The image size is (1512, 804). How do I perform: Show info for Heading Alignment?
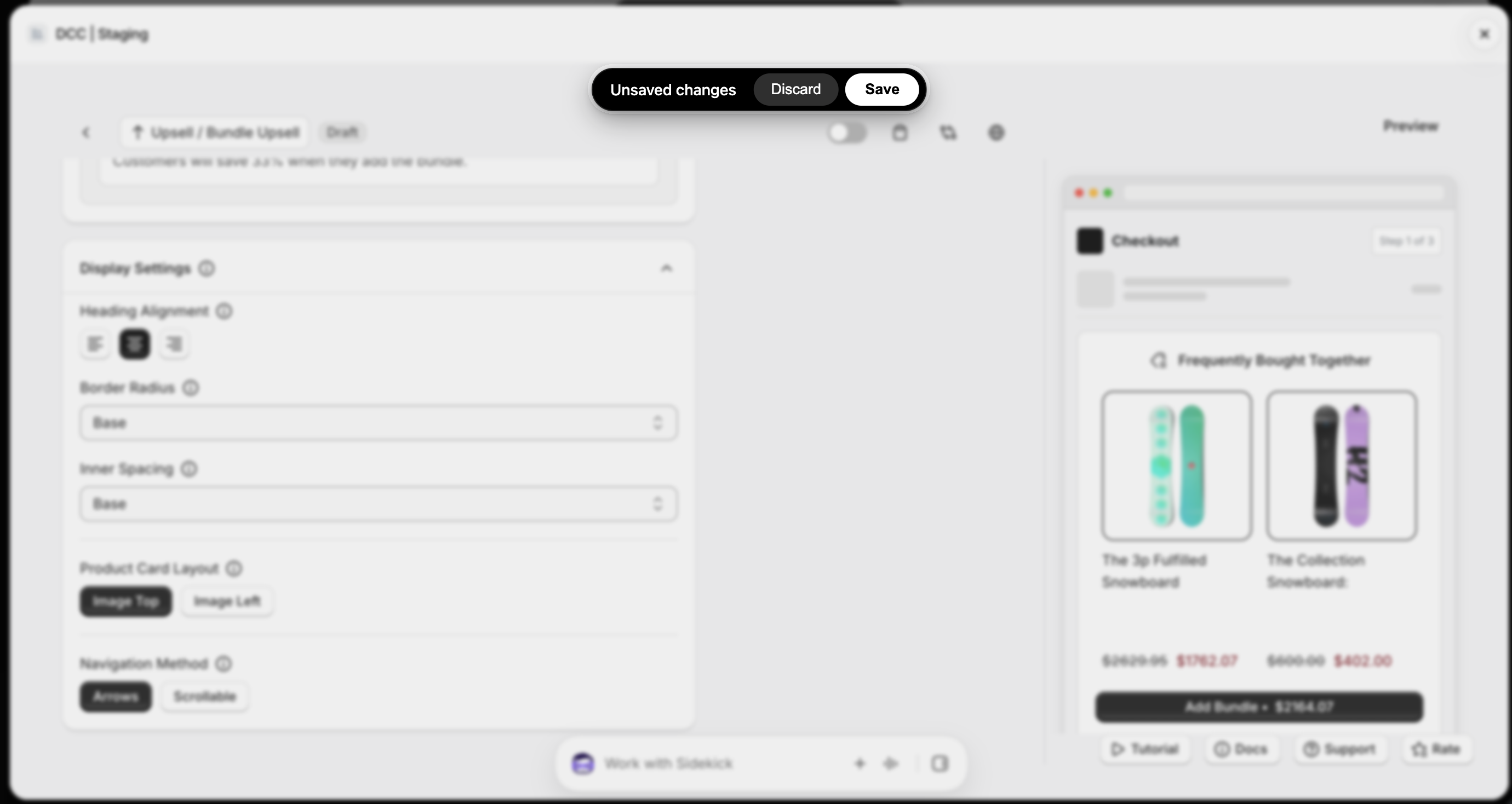[224, 311]
